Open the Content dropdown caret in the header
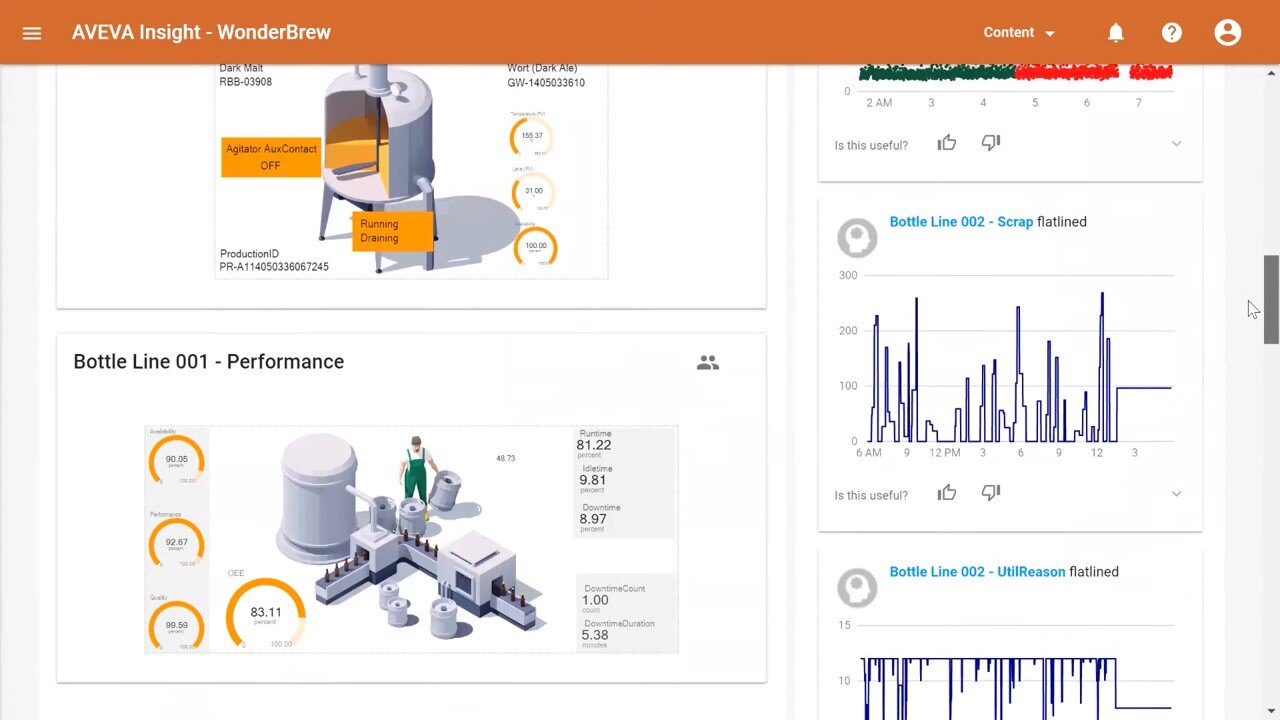 [x=1049, y=32]
